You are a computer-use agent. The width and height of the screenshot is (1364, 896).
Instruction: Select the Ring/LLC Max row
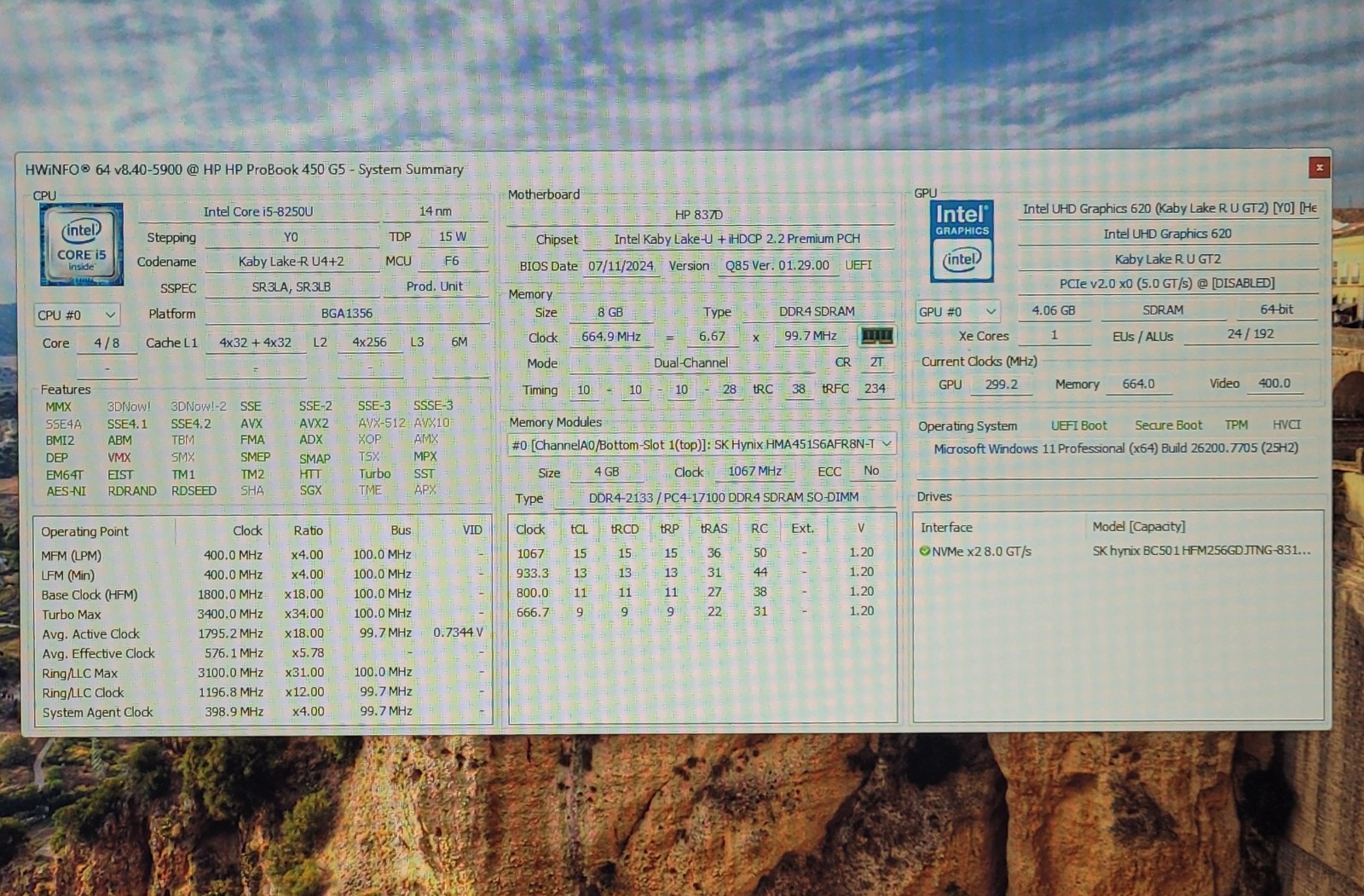click(x=263, y=673)
